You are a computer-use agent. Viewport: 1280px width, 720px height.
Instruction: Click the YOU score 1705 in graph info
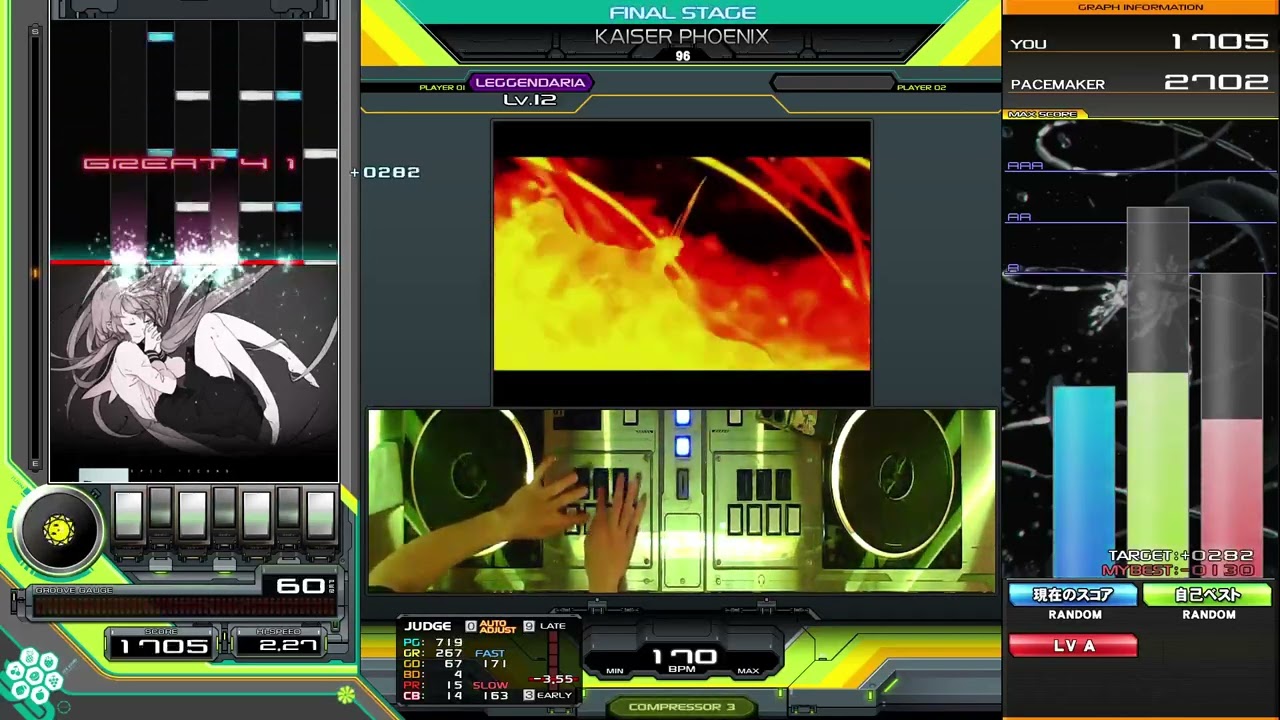(1220, 42)
